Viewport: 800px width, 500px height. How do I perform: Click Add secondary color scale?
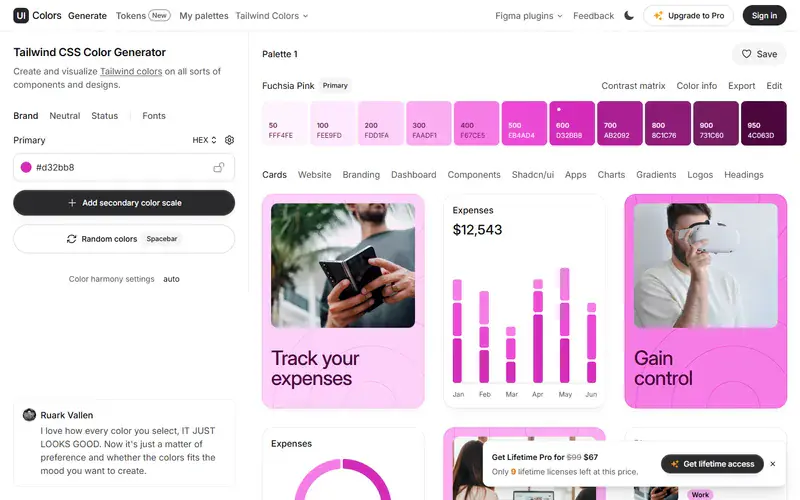pyautogui.click(x=124, y=203)
